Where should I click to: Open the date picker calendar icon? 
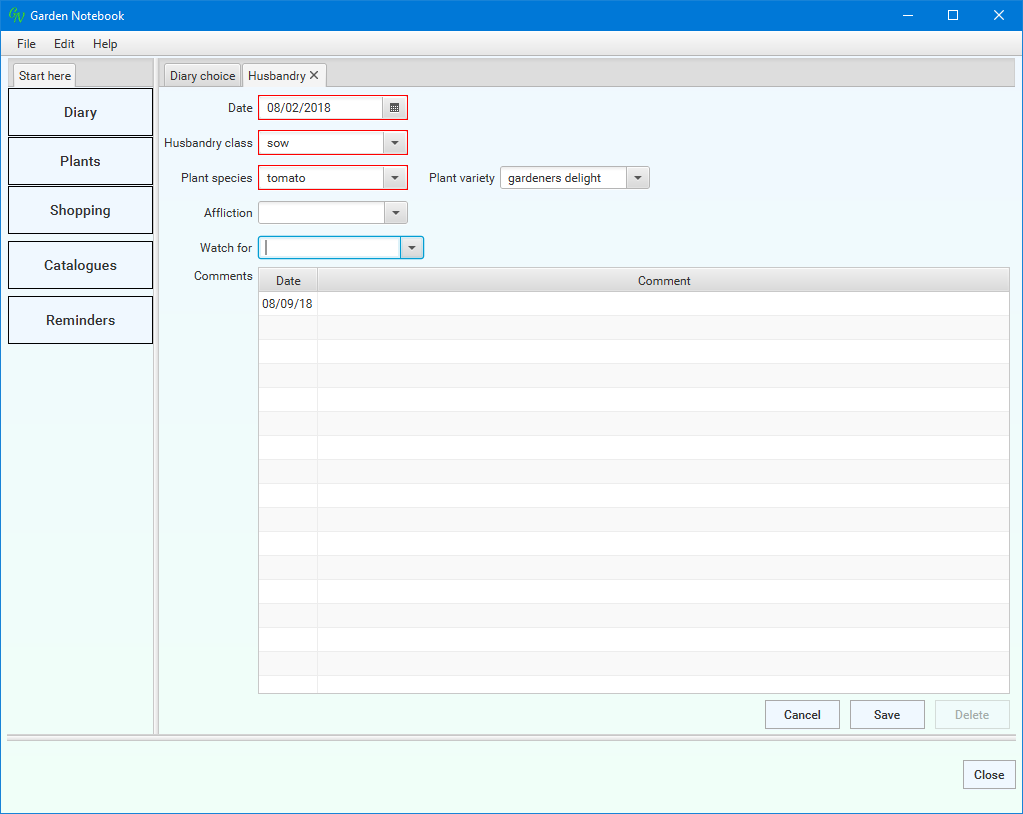pos(395,108)
